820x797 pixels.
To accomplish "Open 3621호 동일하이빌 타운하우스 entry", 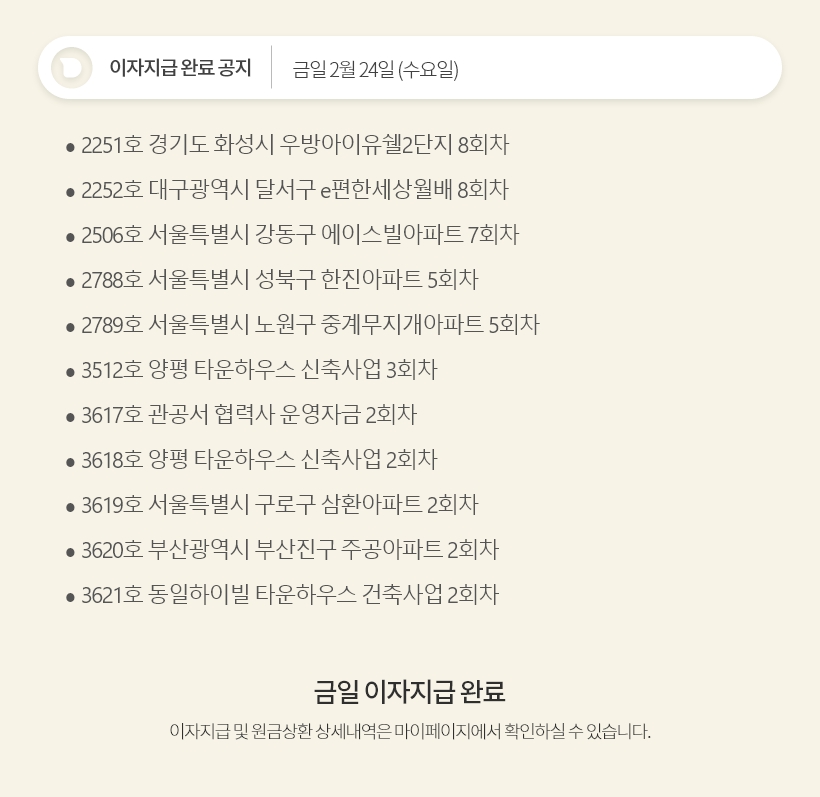I will click(x=290, y=595).
